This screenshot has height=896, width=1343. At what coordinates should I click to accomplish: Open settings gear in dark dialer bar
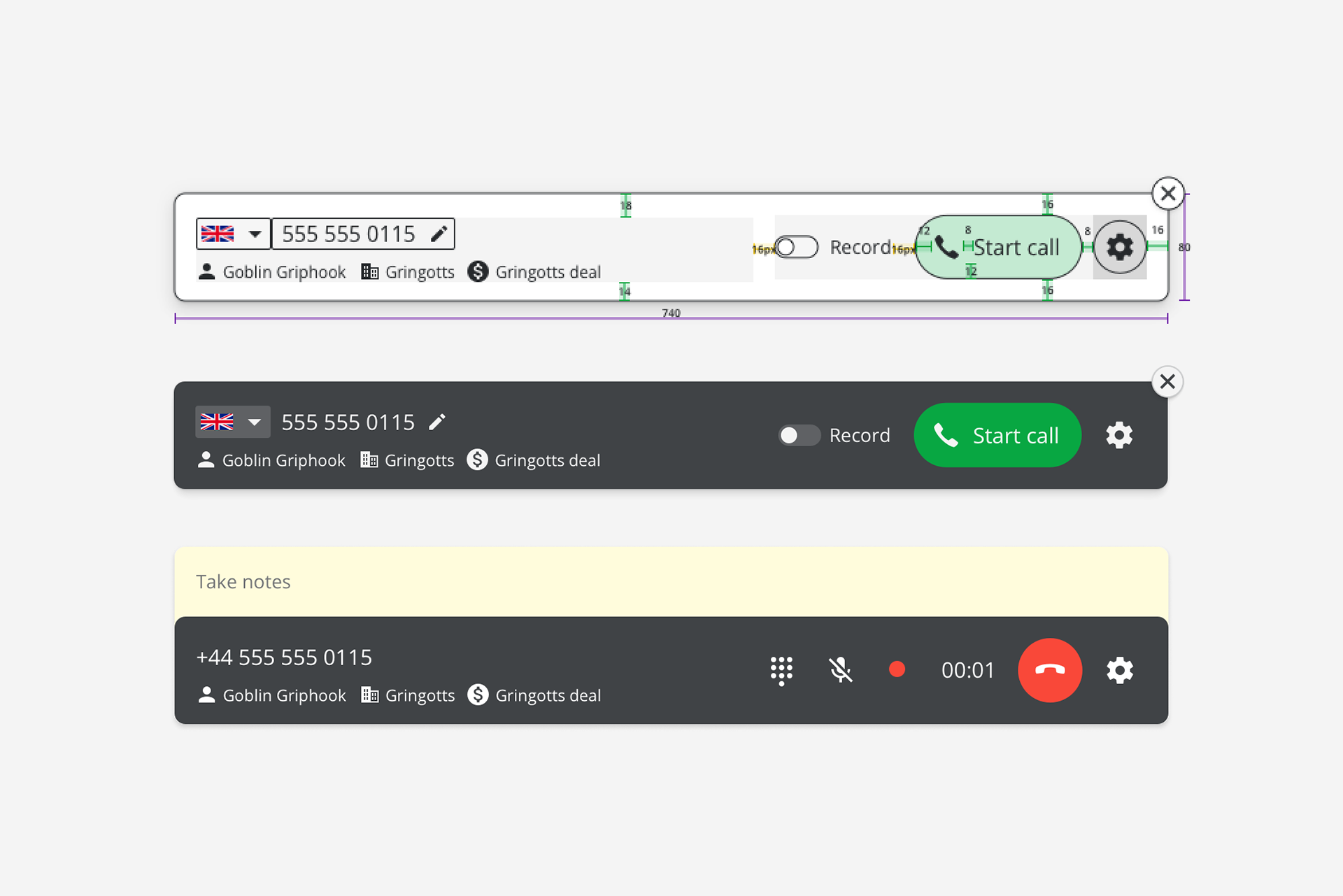[x=1118, y=435]
